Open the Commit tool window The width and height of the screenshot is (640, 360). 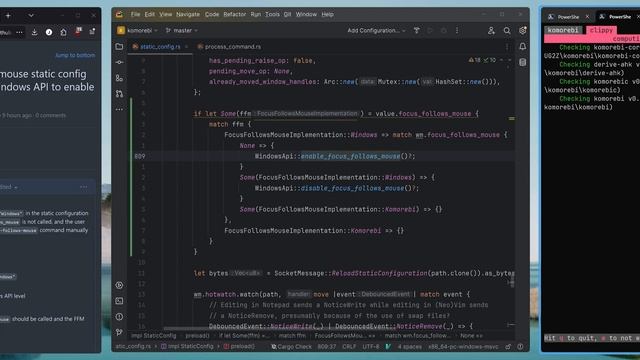point(119,62)
